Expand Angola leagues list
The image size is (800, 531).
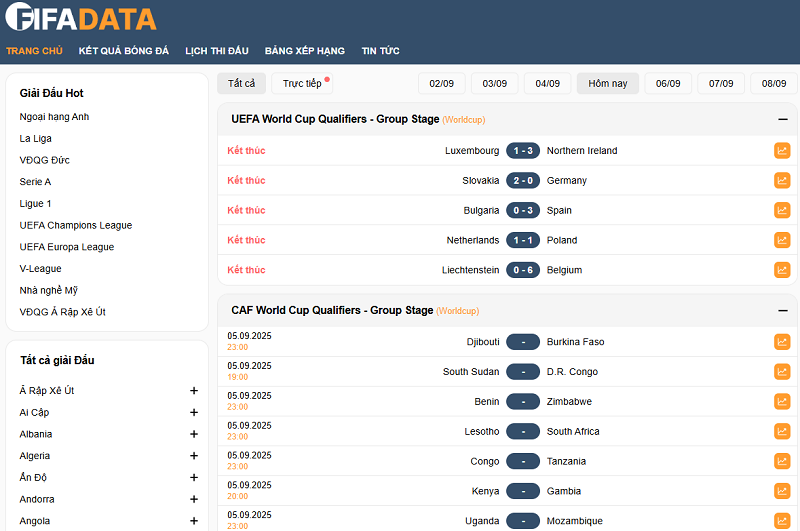click(194, 521)
